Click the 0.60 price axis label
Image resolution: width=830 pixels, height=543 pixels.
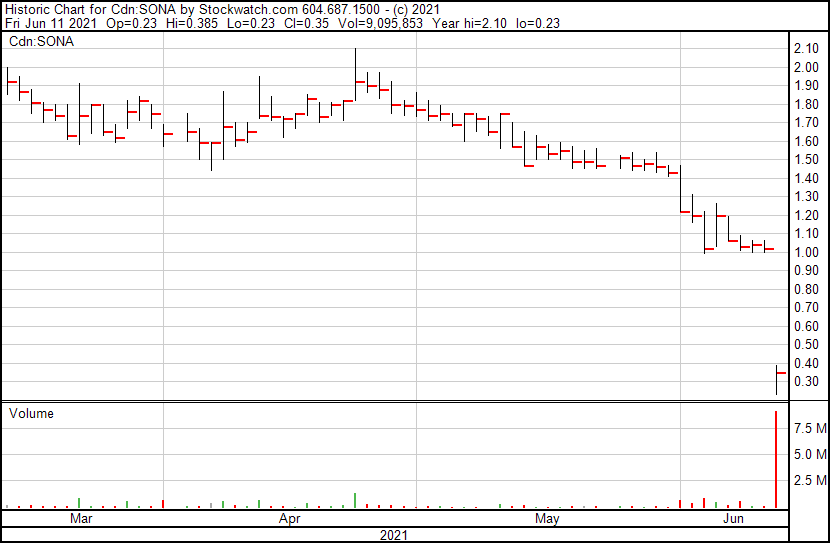tap(806, 326)
